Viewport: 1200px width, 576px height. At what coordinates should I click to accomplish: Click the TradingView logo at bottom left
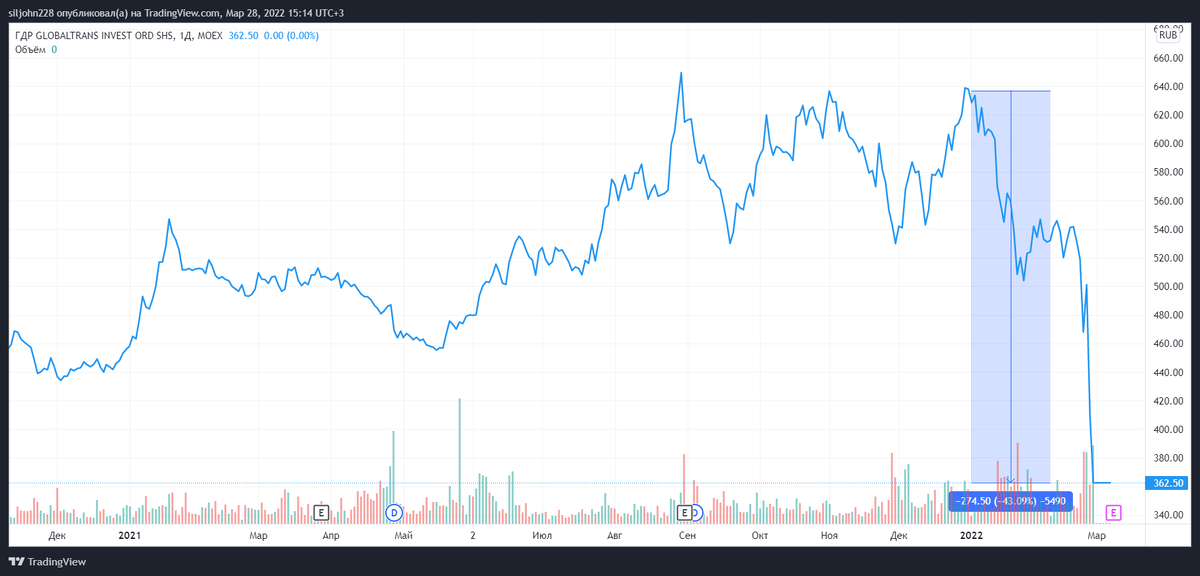click(x=48, y=561)
